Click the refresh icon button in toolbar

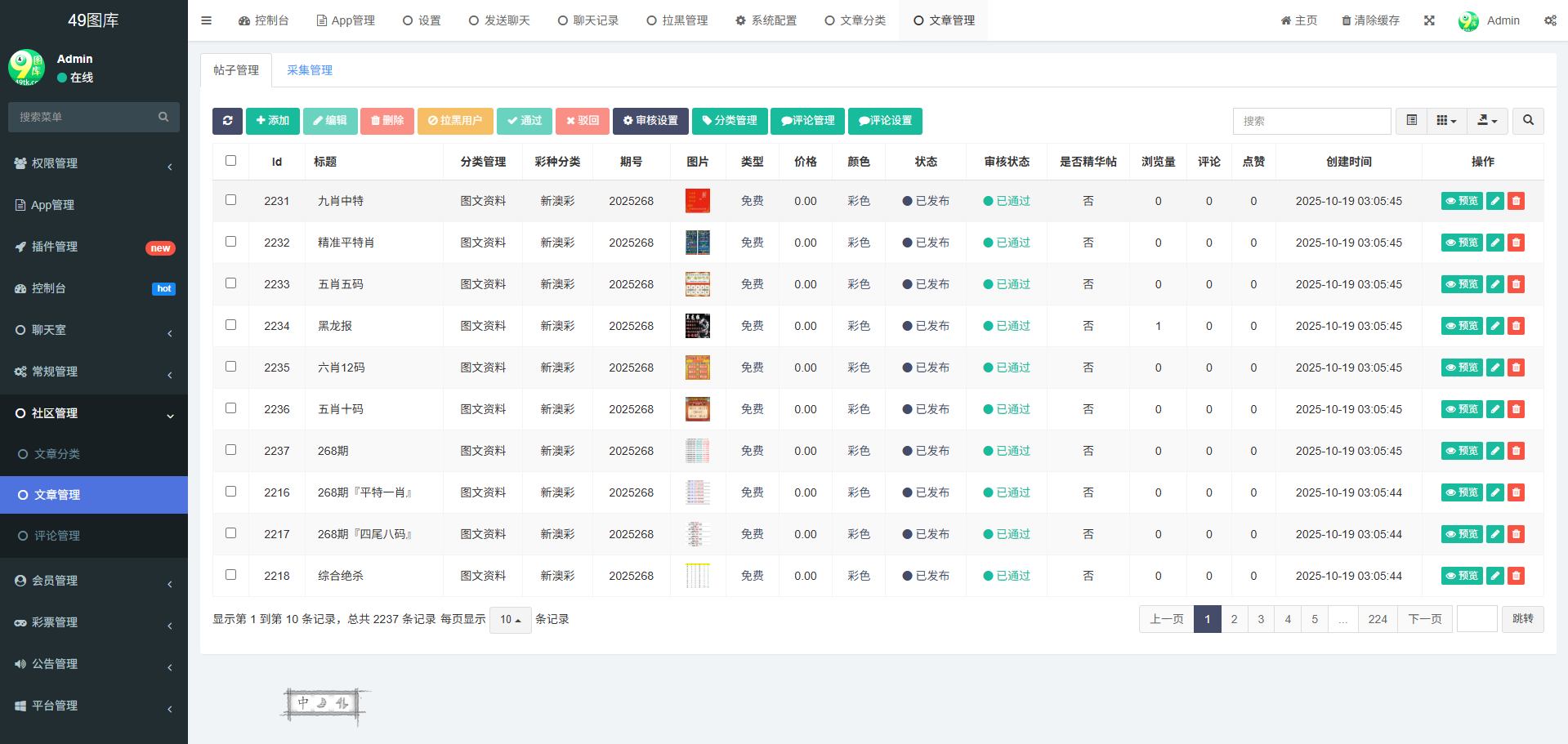click(x=227, y=121)
